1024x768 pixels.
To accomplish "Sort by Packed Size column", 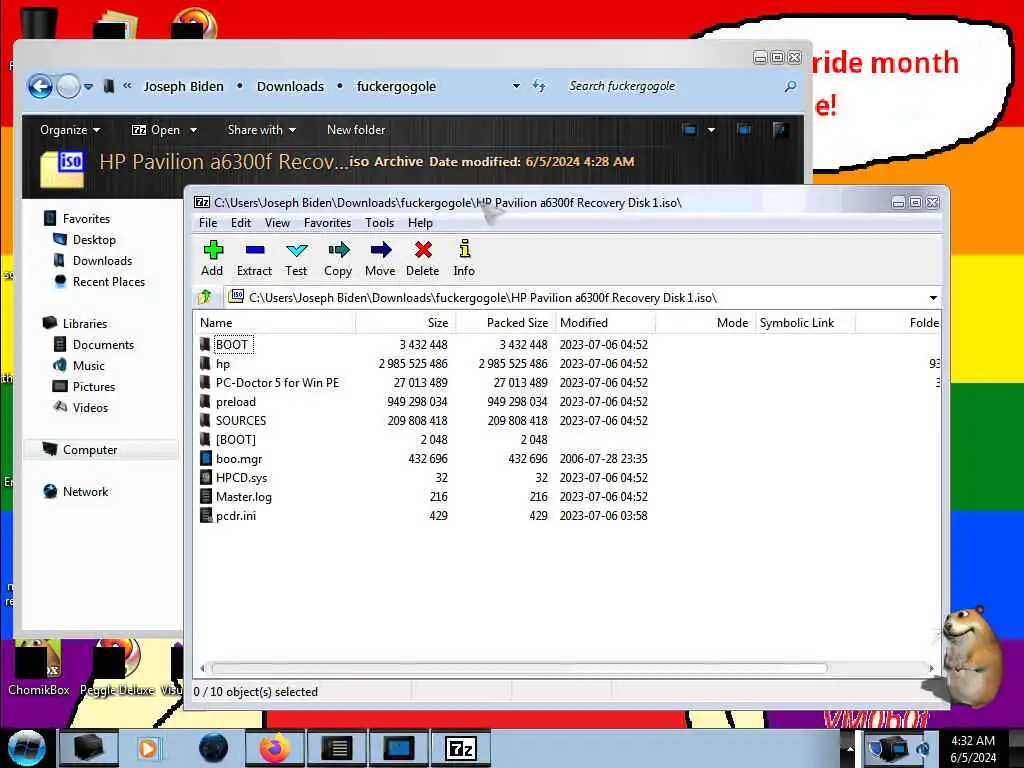I will (x=505, y=323).
